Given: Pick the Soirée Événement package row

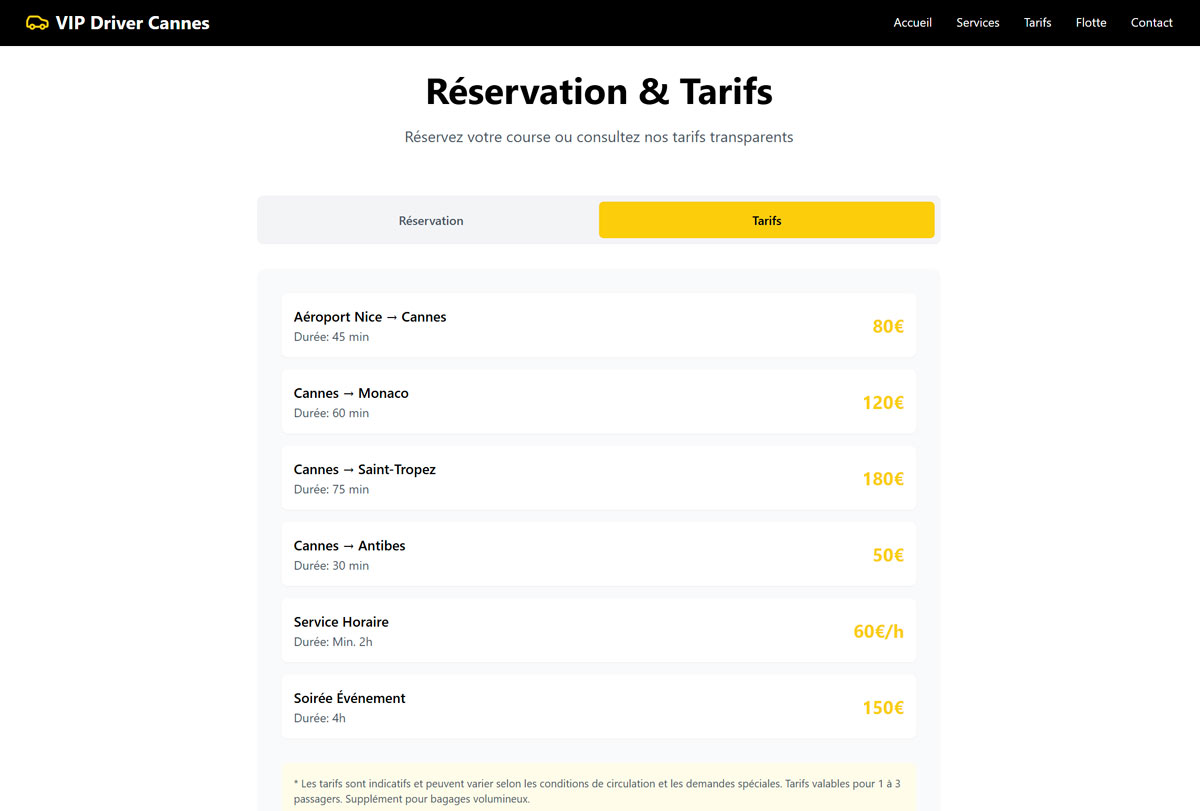Looking at the screenshot, I should click(598, 707).
